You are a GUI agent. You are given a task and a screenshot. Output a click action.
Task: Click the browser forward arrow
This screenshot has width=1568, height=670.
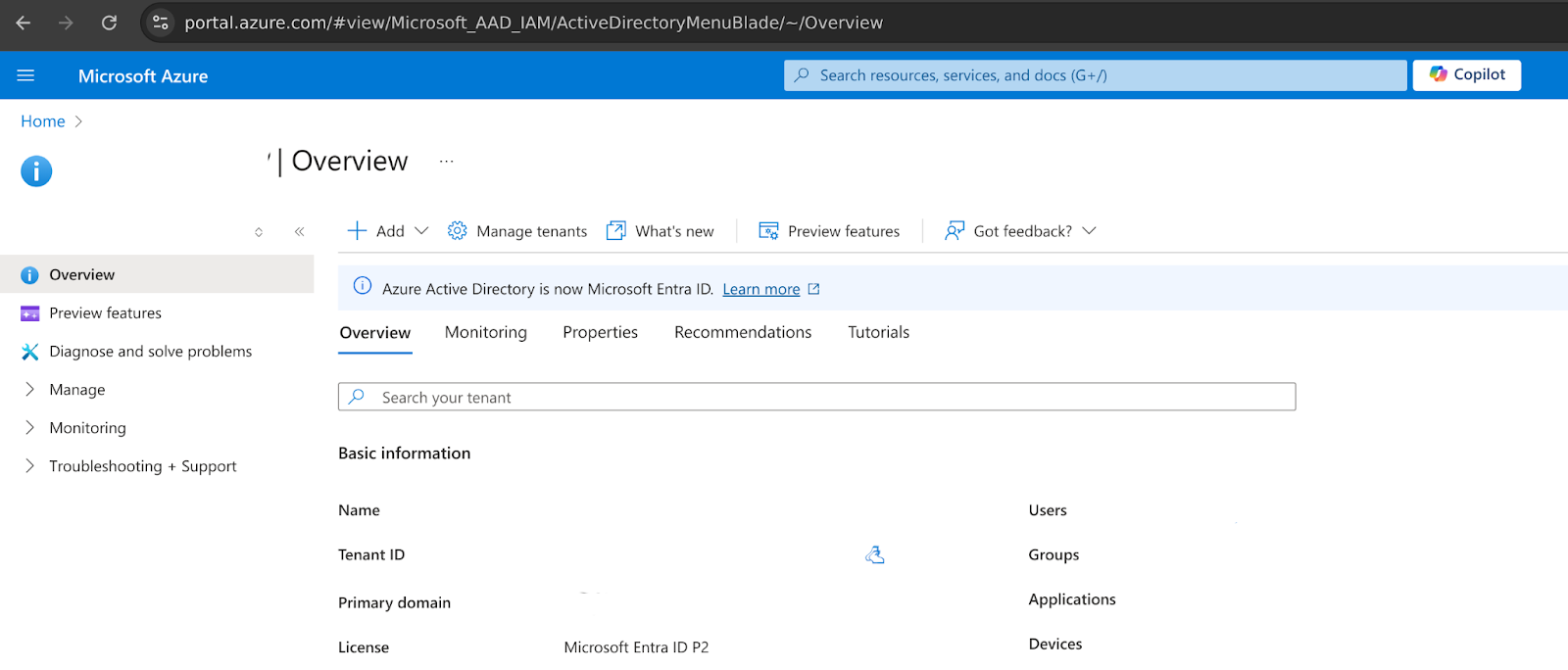[x=66, y=23]
